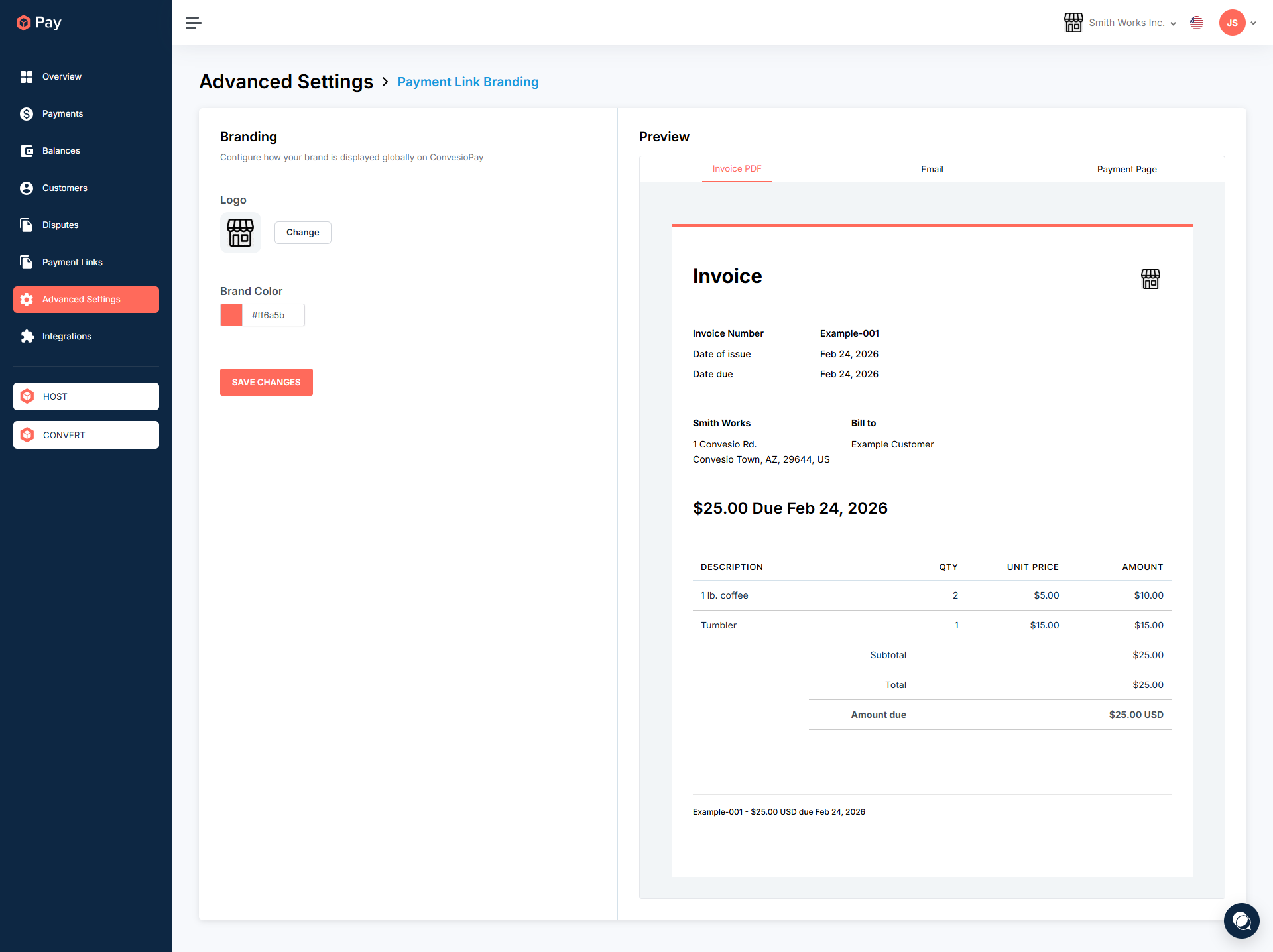Open the chat support bubble
Image resolution: width=1273 pixels, height=952 pixels.
pyautogui.click(x=1241, y=920)
